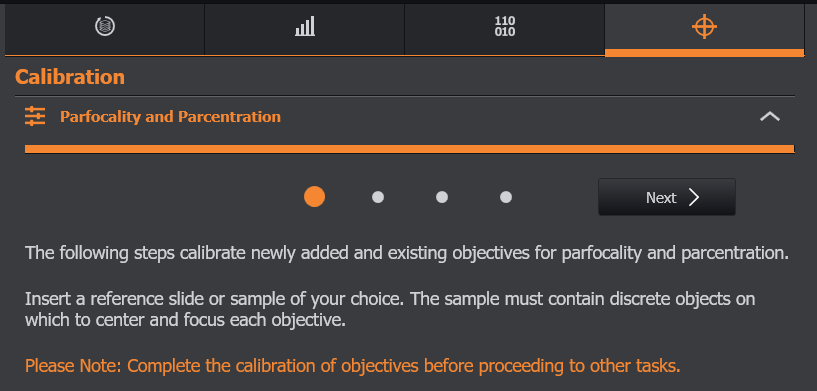The image size is (817, 391).
Task: Open the binary 110 010 data tab
Action: [505, 26]
